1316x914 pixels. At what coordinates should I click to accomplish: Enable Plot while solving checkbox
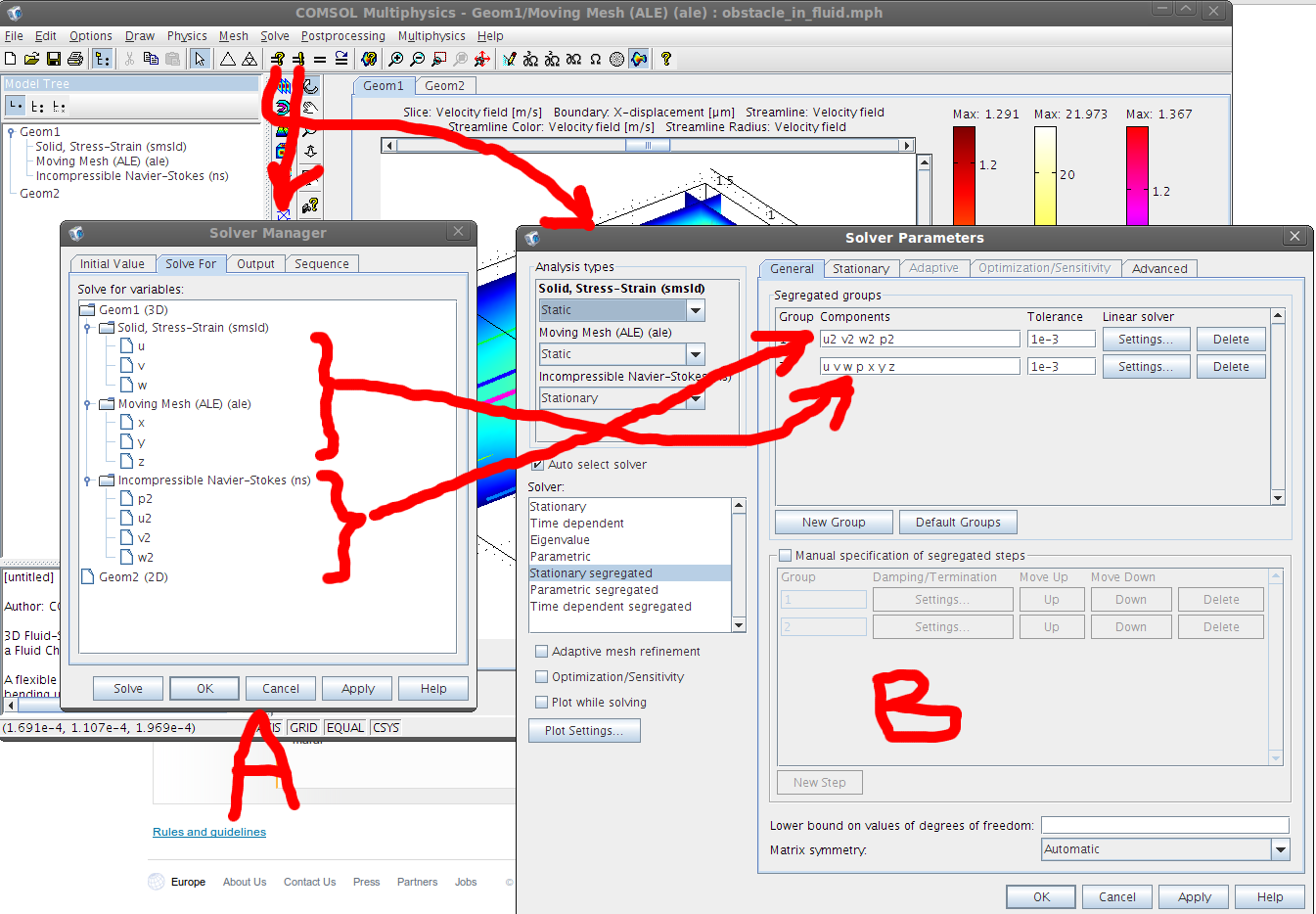click(541, 703)
